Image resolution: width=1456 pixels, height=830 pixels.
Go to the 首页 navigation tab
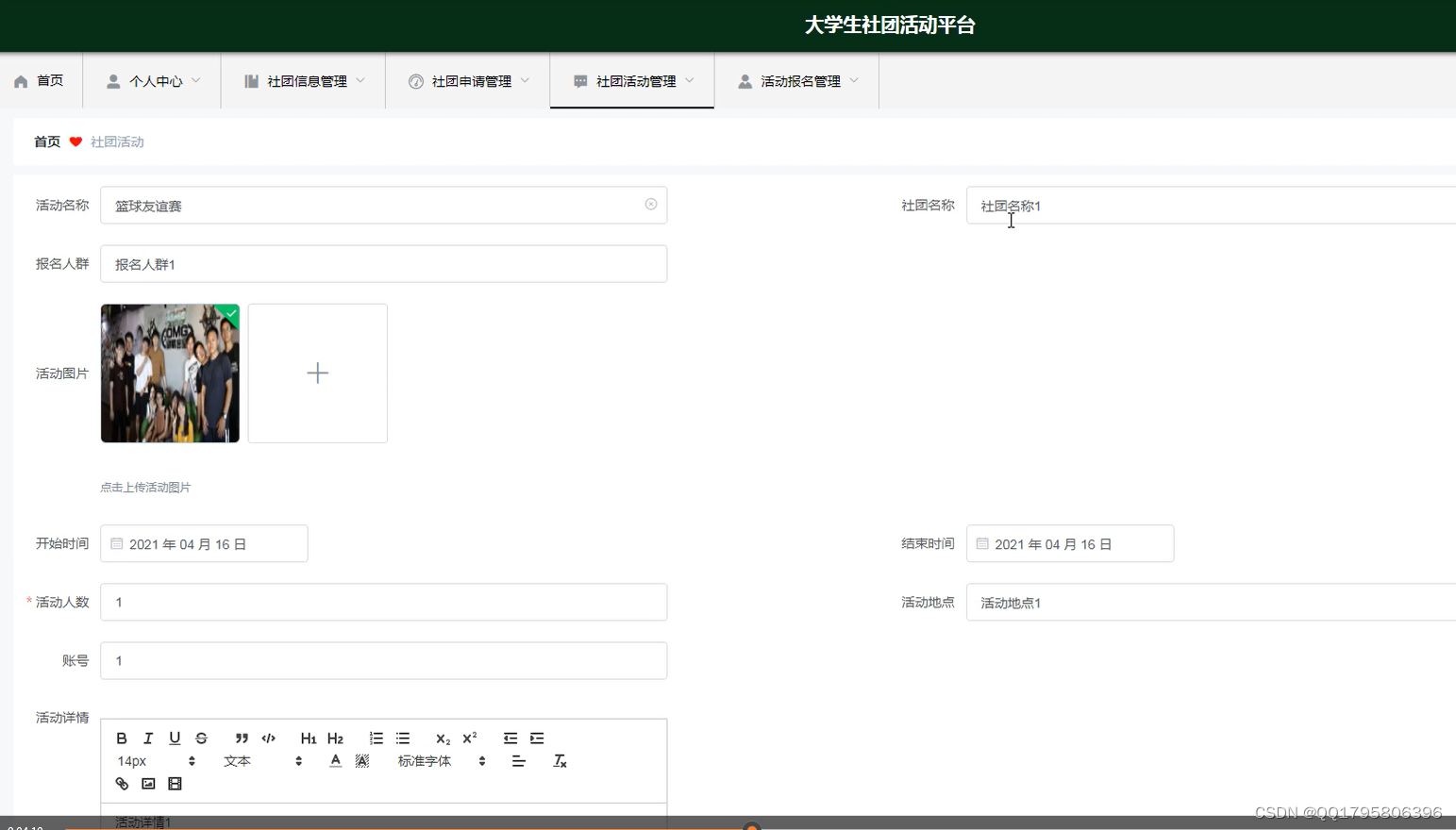[x=41, y=81]
